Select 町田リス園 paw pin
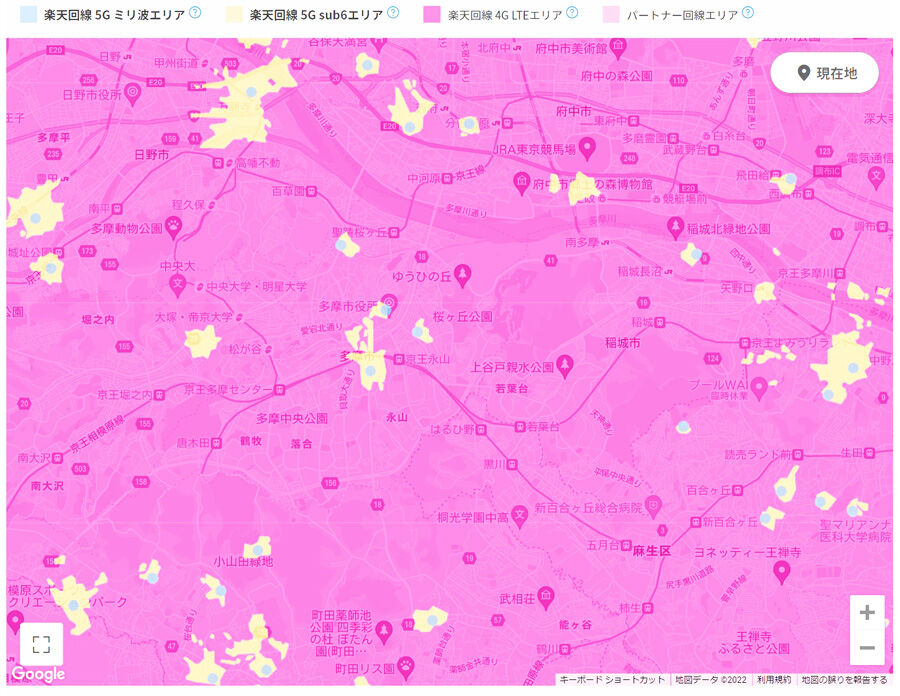Viewport: 900px width, 696px height. 406,668
